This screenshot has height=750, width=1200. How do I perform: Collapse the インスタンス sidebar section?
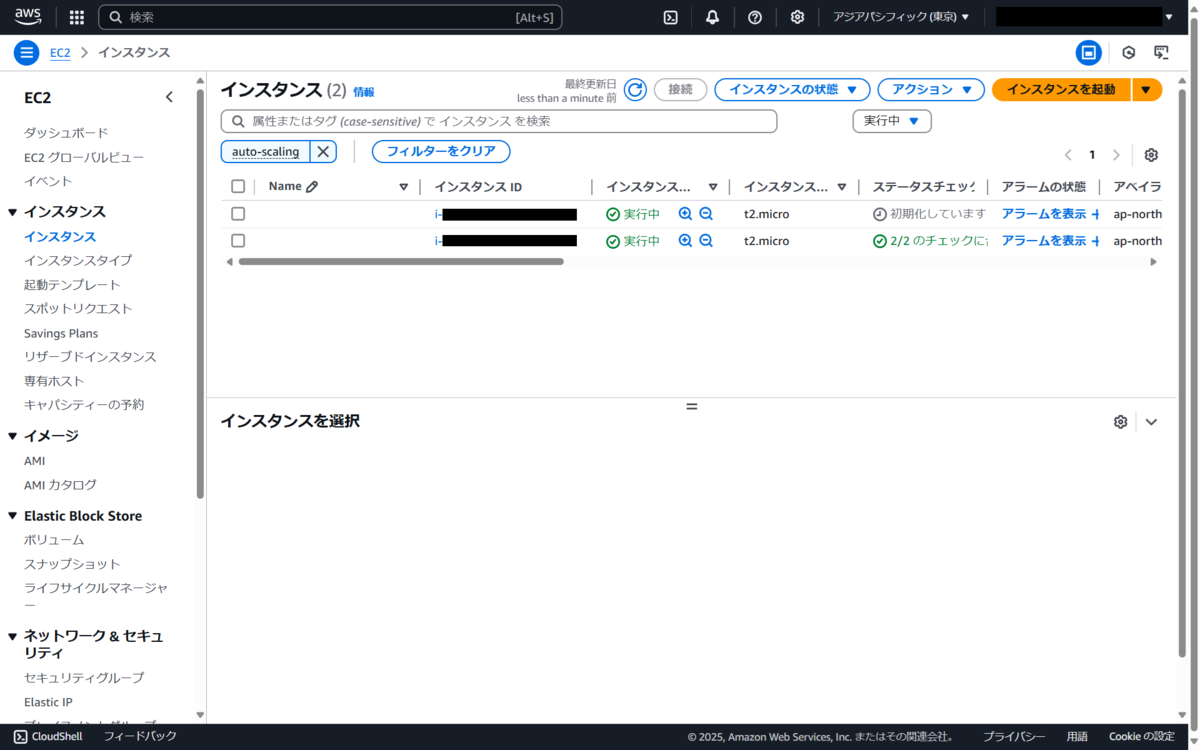pos(13,212)
